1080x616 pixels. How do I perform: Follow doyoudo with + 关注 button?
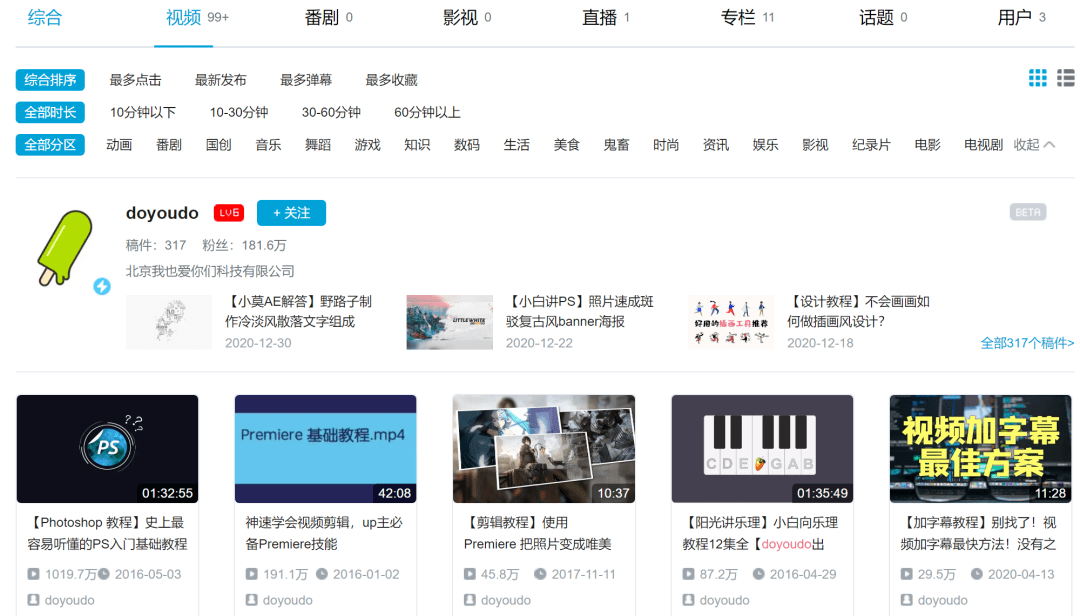click(x=291, y=213)
